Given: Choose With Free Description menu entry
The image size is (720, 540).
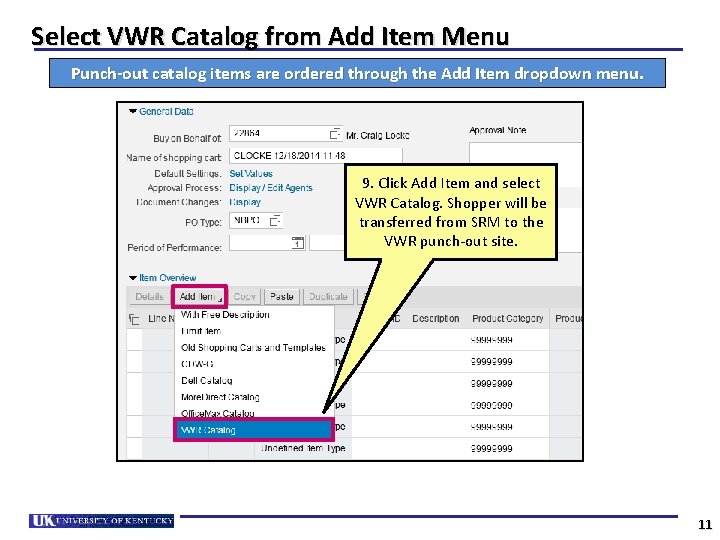Looking at the screenshot, I should (254, 315).
